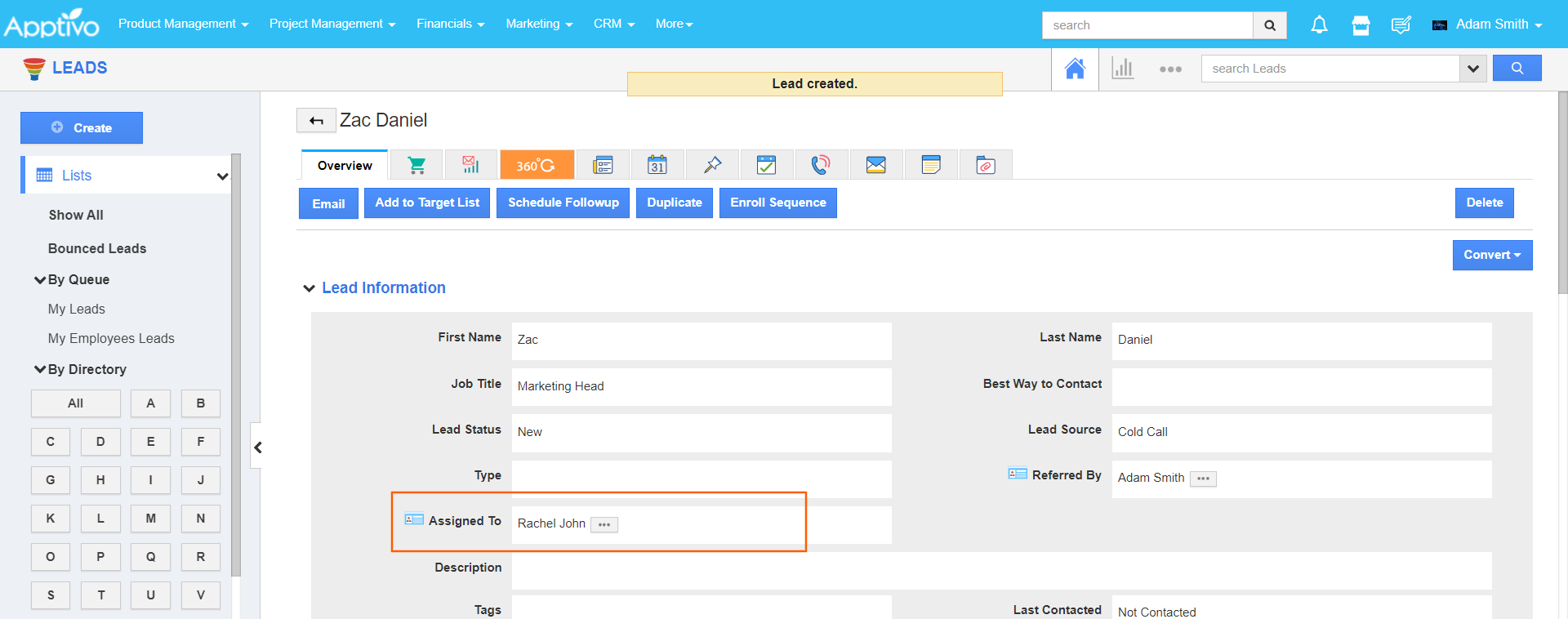Open the Convert dropdown
Screen dimensions: 1568x619
pos(1492,255)
